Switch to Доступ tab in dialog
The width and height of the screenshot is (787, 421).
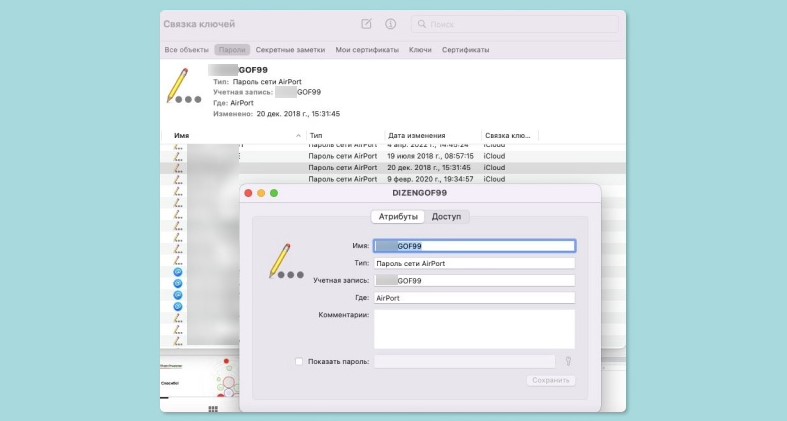(x=446, y=217)
